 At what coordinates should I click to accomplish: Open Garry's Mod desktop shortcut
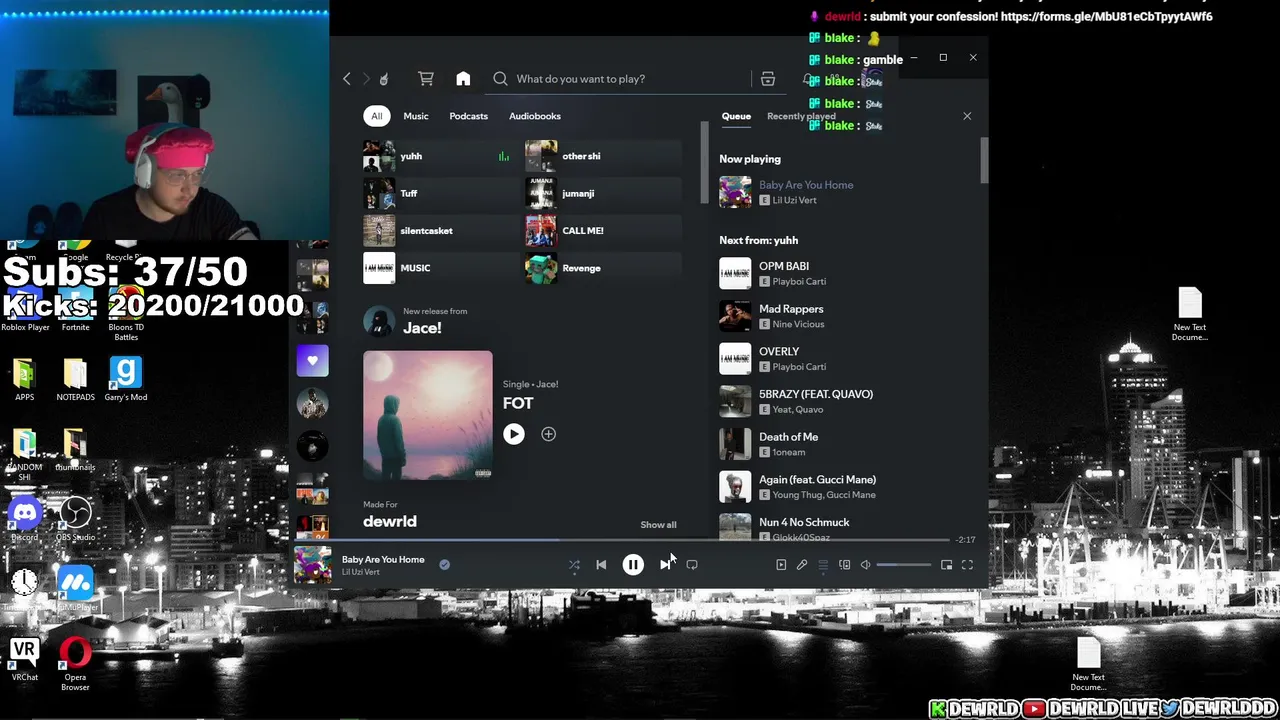tap(126, 379)
